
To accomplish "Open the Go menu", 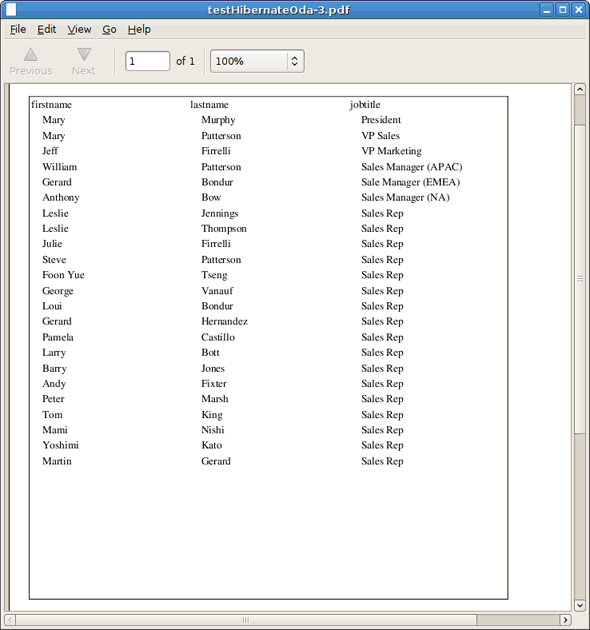I will point(109,29).
